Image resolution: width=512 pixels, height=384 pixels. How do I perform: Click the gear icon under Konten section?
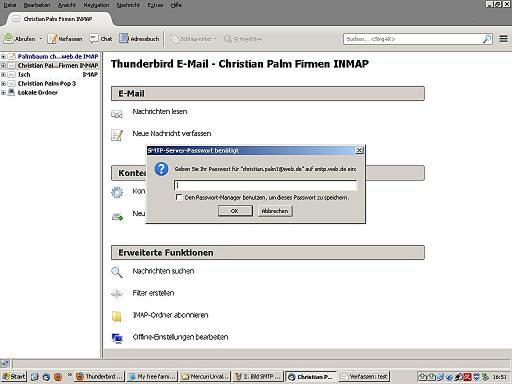pos(117,192)
